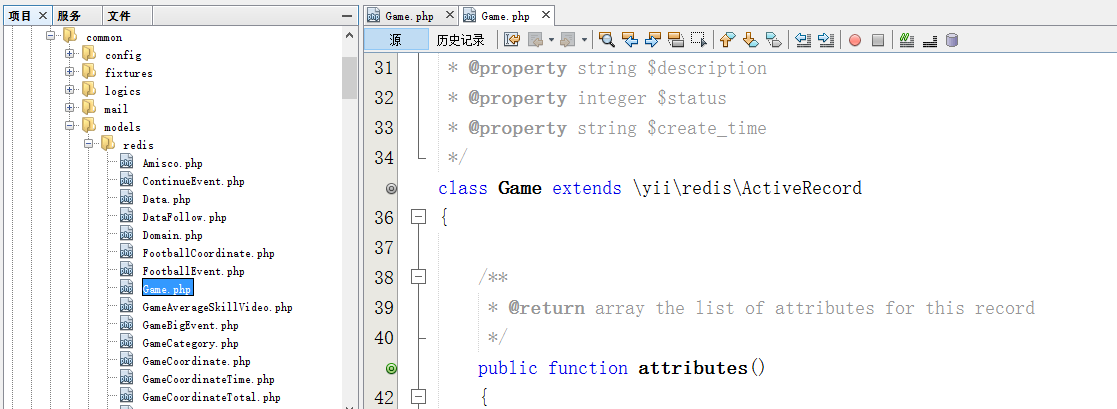
Task: Switch to 历史记录 history view
Action: pos(460,40)
